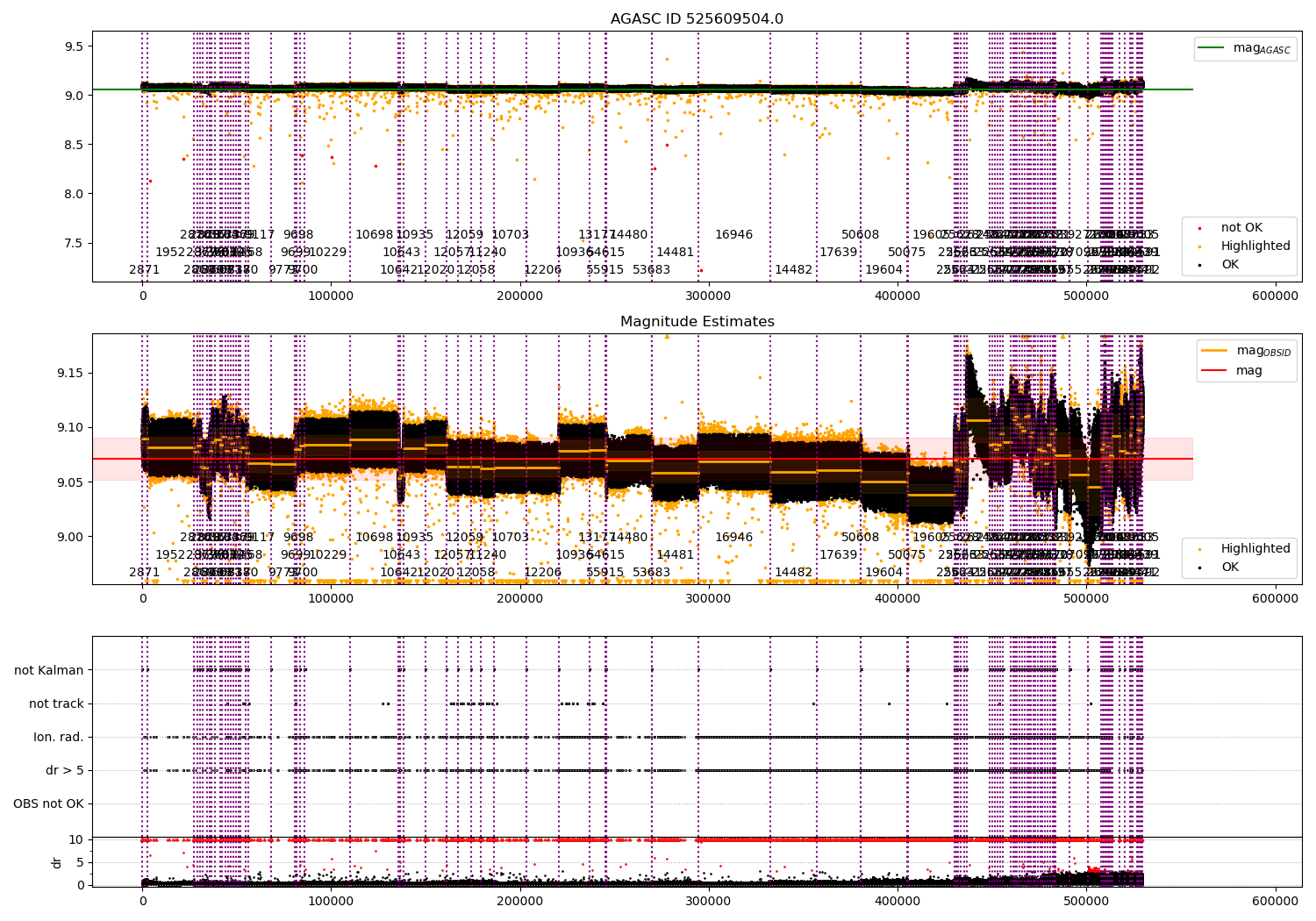The height and width of the screenshot is (921, 1316).
Task: Click orange mag OBSID legend entry
Action: click(1247, 351)
